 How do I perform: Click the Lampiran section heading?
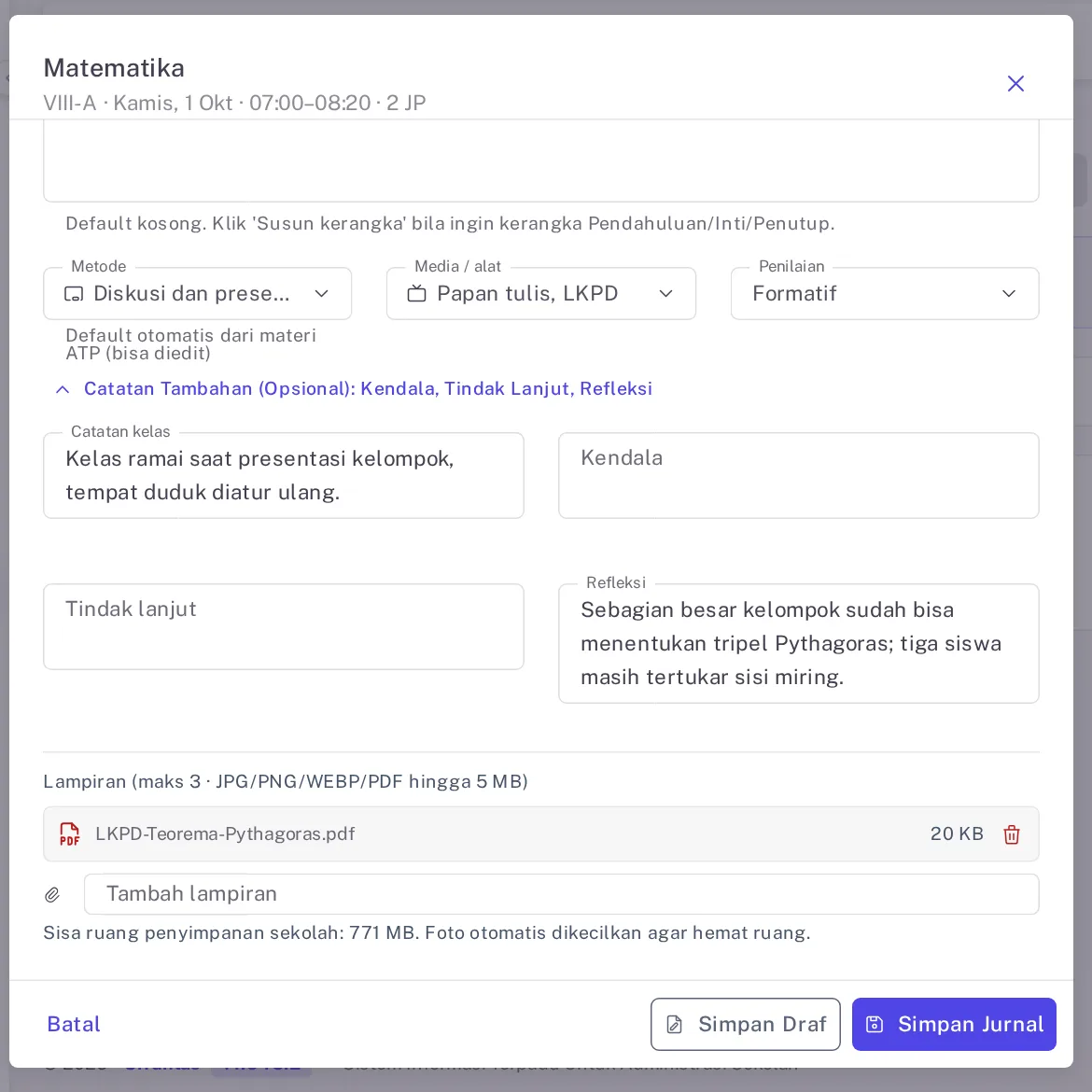tap(286, 781)
